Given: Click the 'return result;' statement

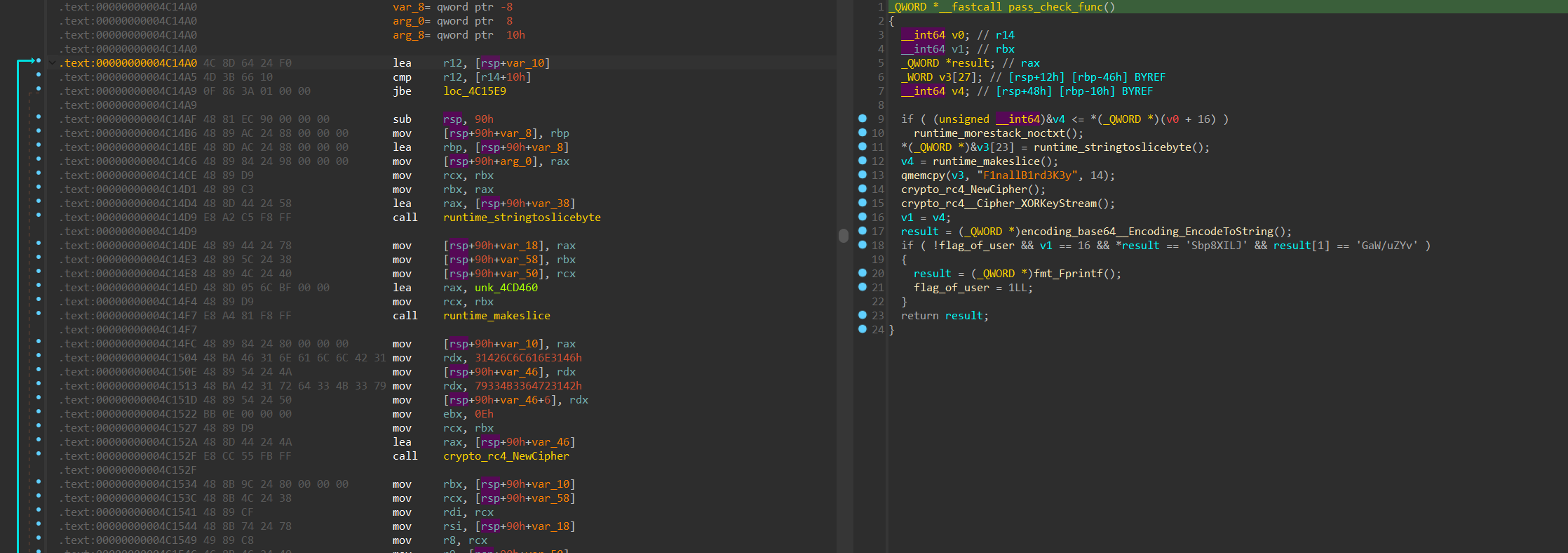Looking at the screenshot, I should tap(945, 316).
